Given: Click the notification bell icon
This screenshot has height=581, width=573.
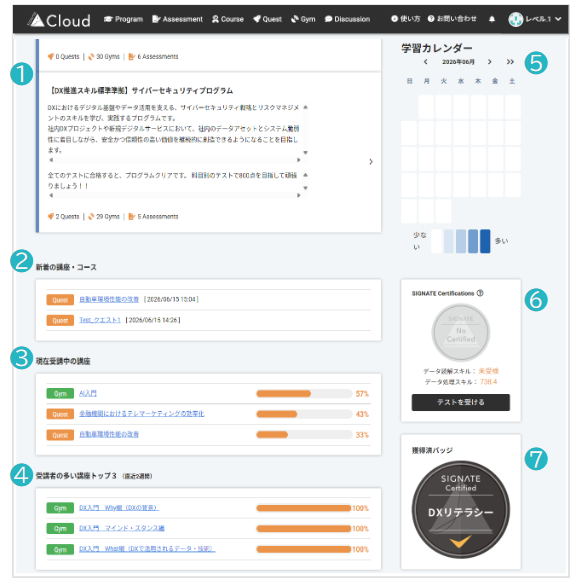Looking at the screenshot, I should pos(492,19).
